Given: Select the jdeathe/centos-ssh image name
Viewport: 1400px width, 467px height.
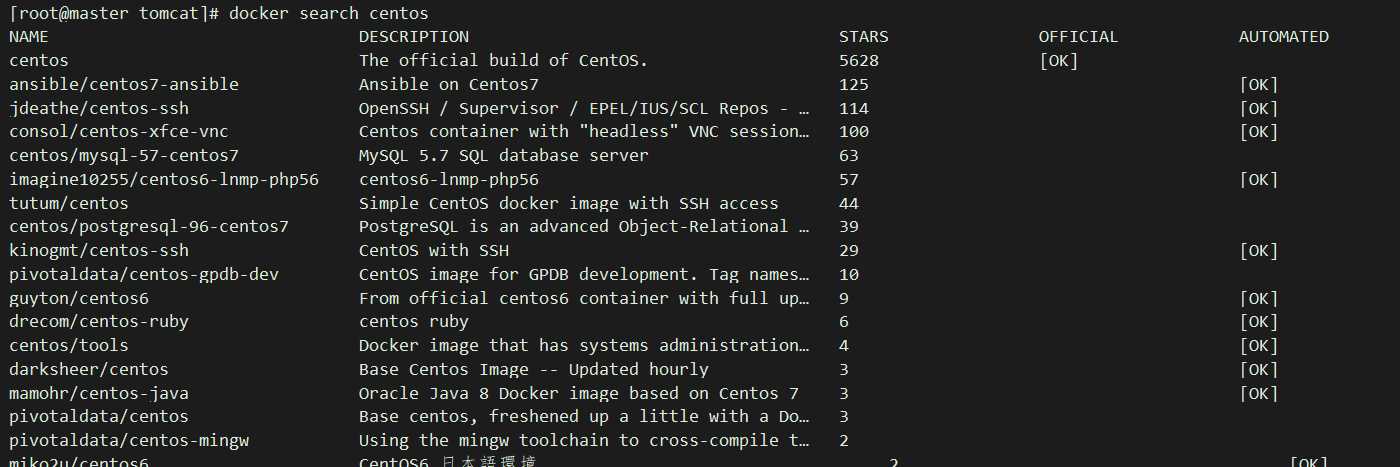Looking at the screenshot, I should [99, 108].
